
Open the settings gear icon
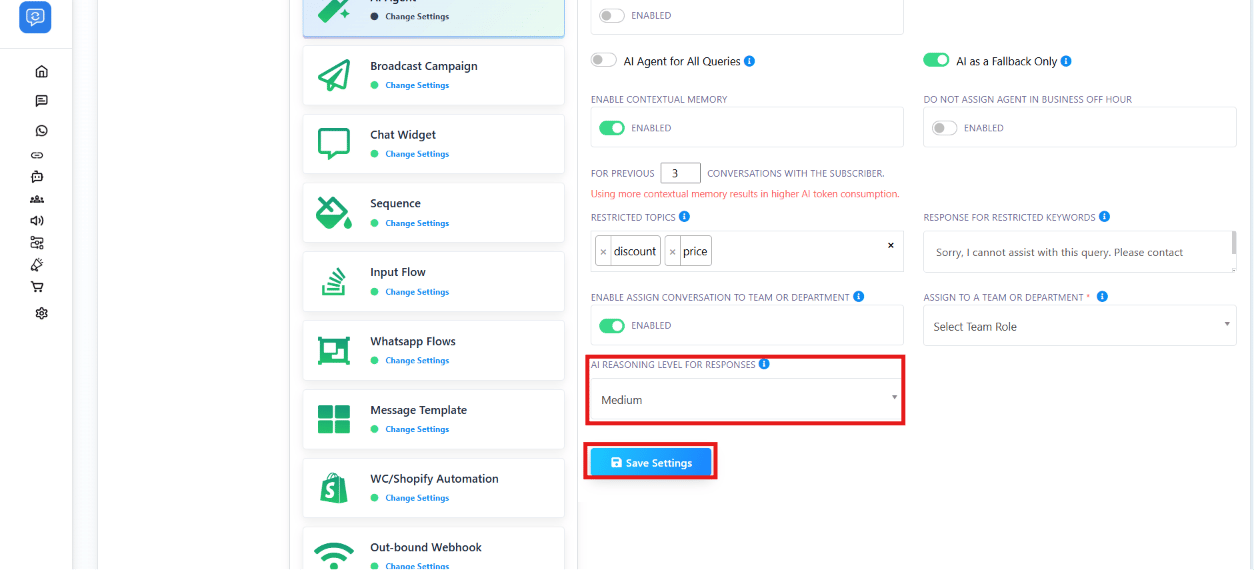pyautogui.click(x=41, y=313)
